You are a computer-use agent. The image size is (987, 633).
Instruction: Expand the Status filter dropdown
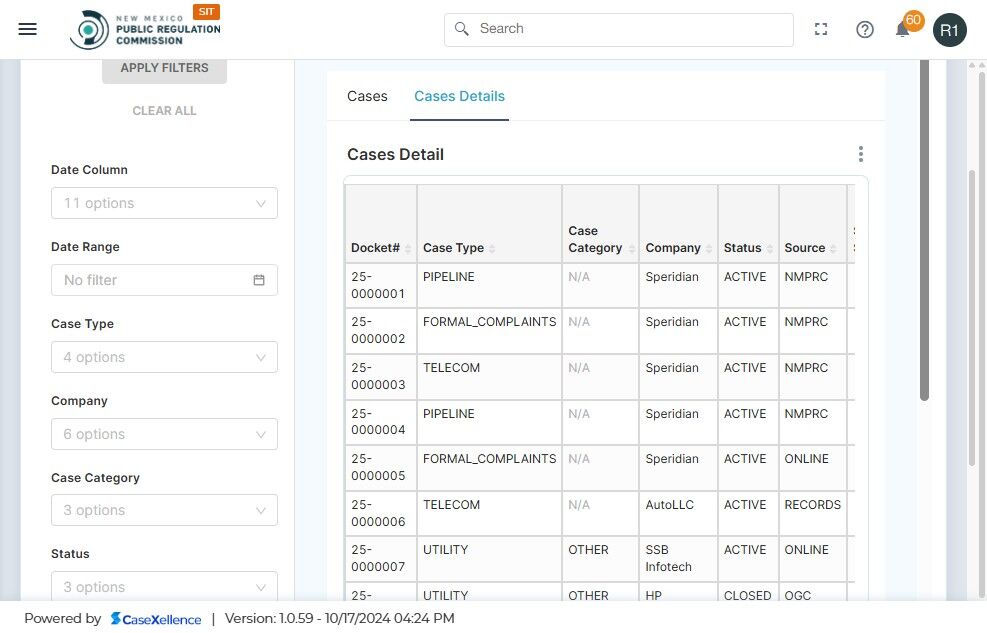[164, 586]
